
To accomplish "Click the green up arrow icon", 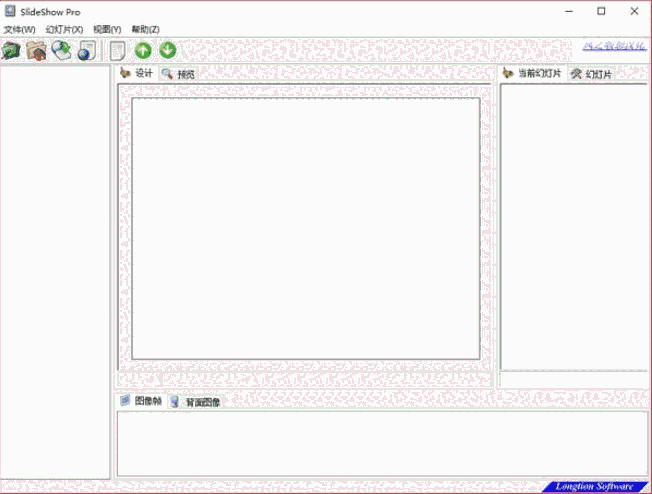I will pos(143,50).
